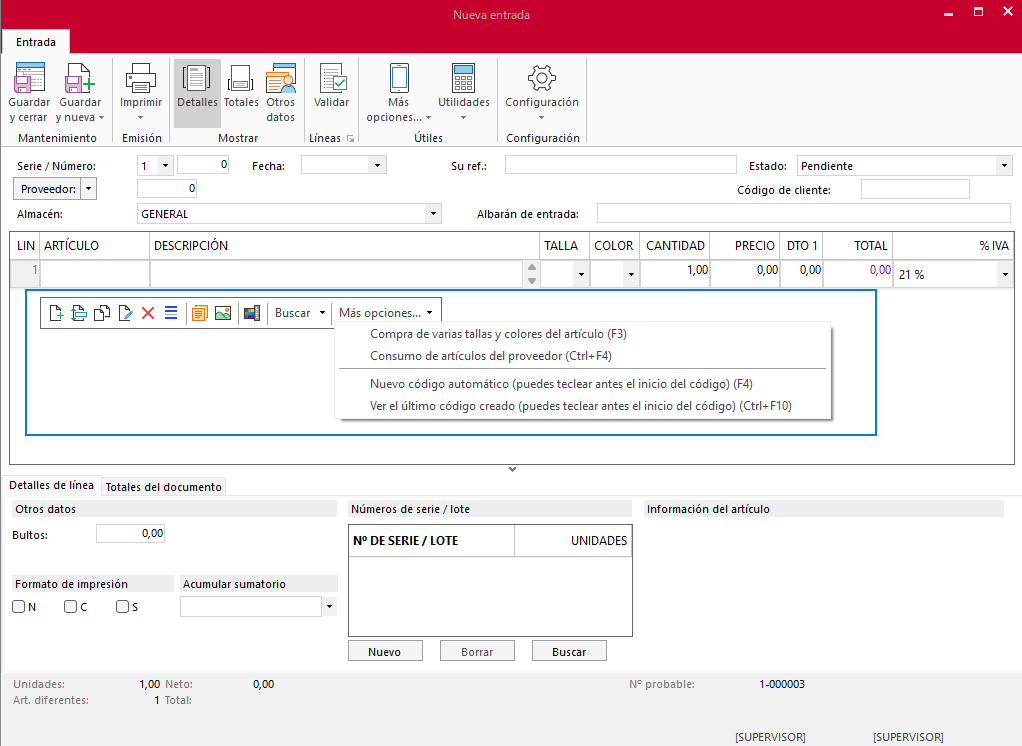The width and height of the screenshot is (1022, 746).
Task: Tick the S print format checkbox
Action: coord(122,607)
